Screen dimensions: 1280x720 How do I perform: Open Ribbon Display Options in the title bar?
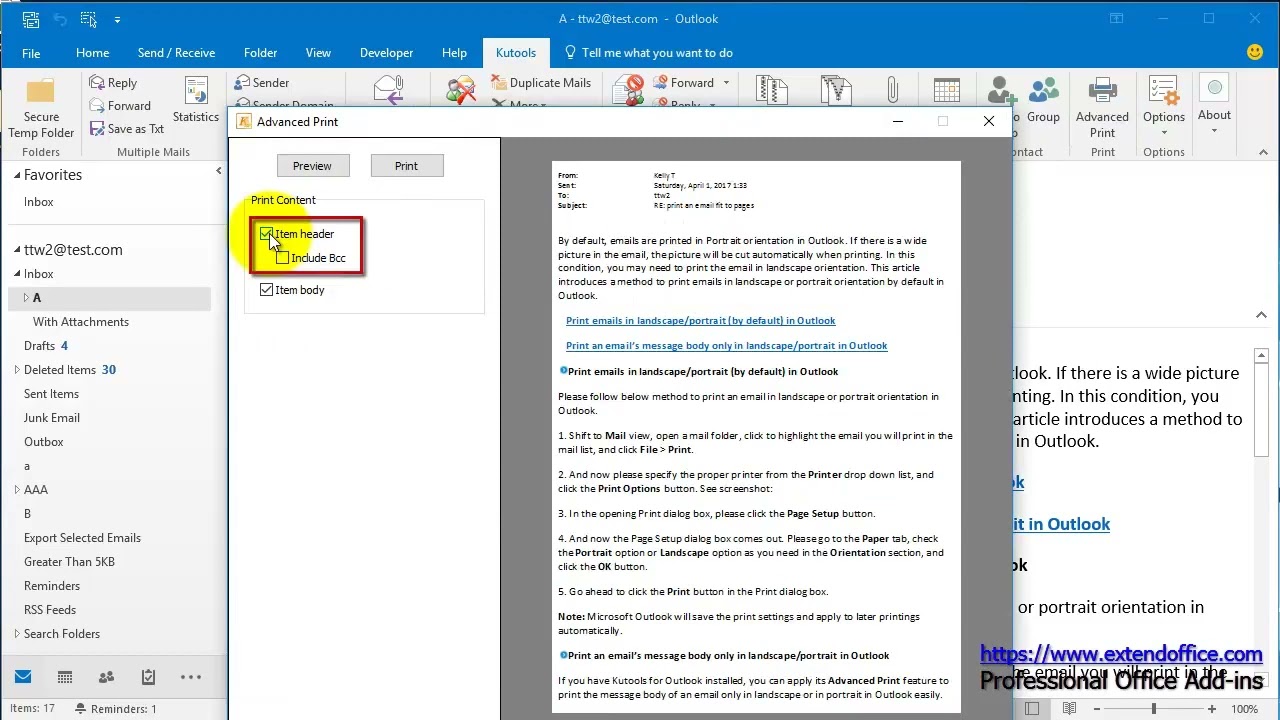1116,19
